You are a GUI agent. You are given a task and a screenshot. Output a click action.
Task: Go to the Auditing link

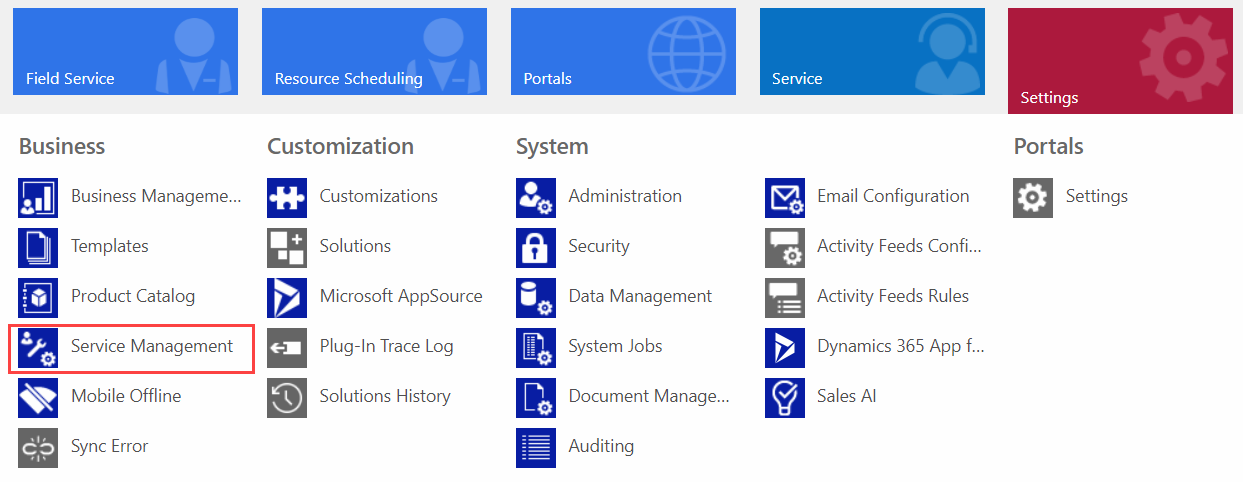[x=601, y=446]
